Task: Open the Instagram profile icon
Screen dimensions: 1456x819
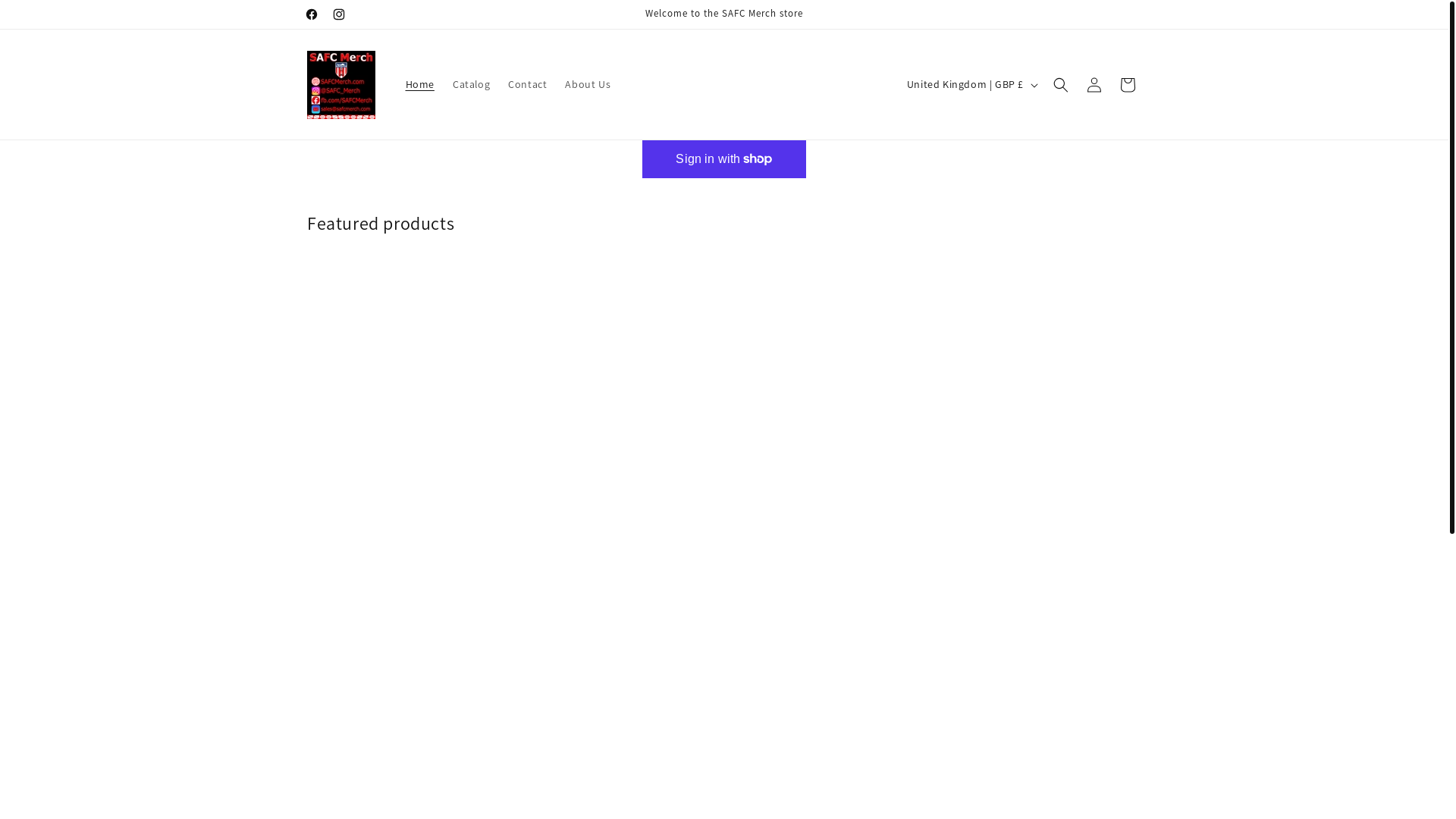Action: click(x=339, y=14)
